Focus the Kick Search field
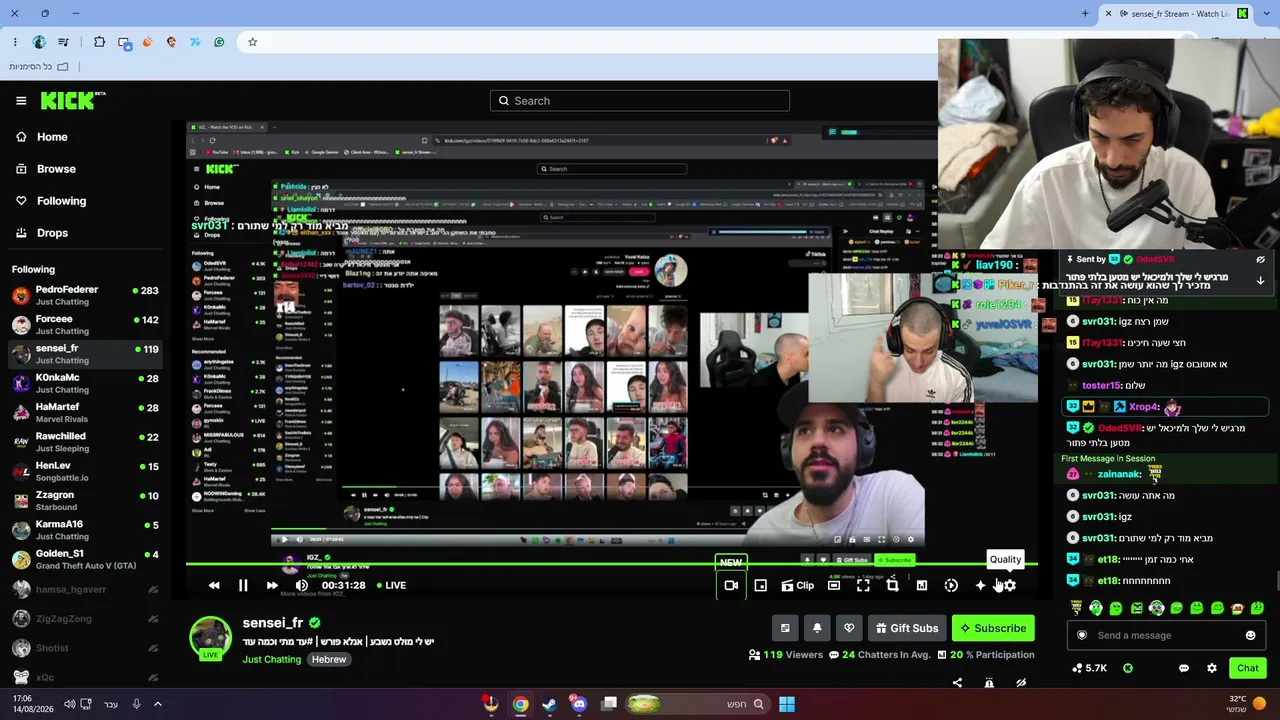The height and width of the screenshot is (720, 1280). [x=640, y=101]
